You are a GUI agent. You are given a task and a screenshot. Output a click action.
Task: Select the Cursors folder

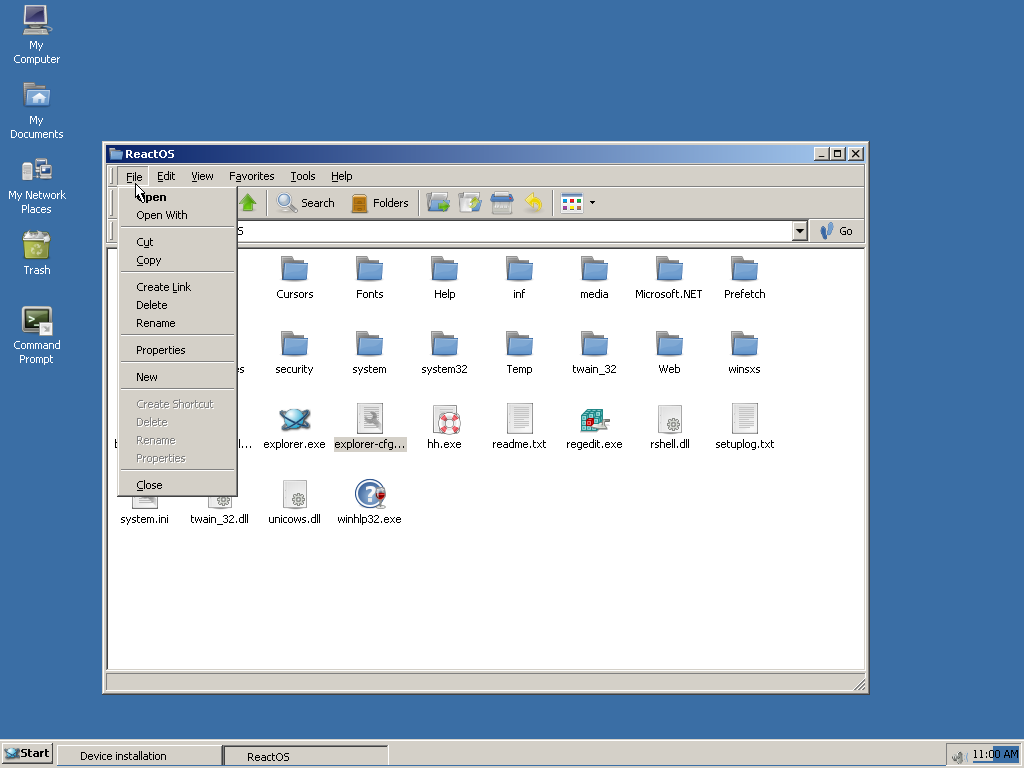point(295,278)
